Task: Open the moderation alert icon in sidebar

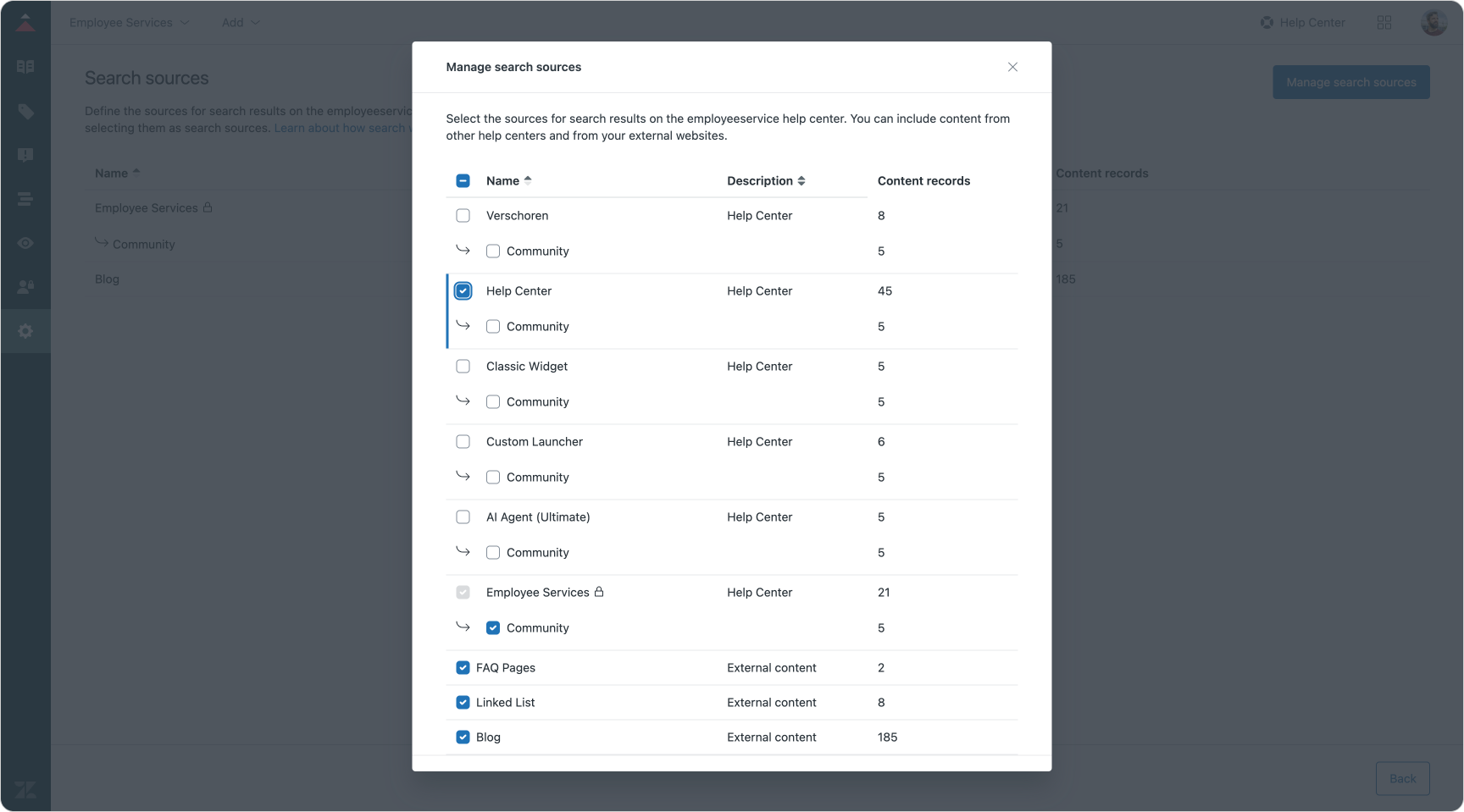Action: (25, 155)
